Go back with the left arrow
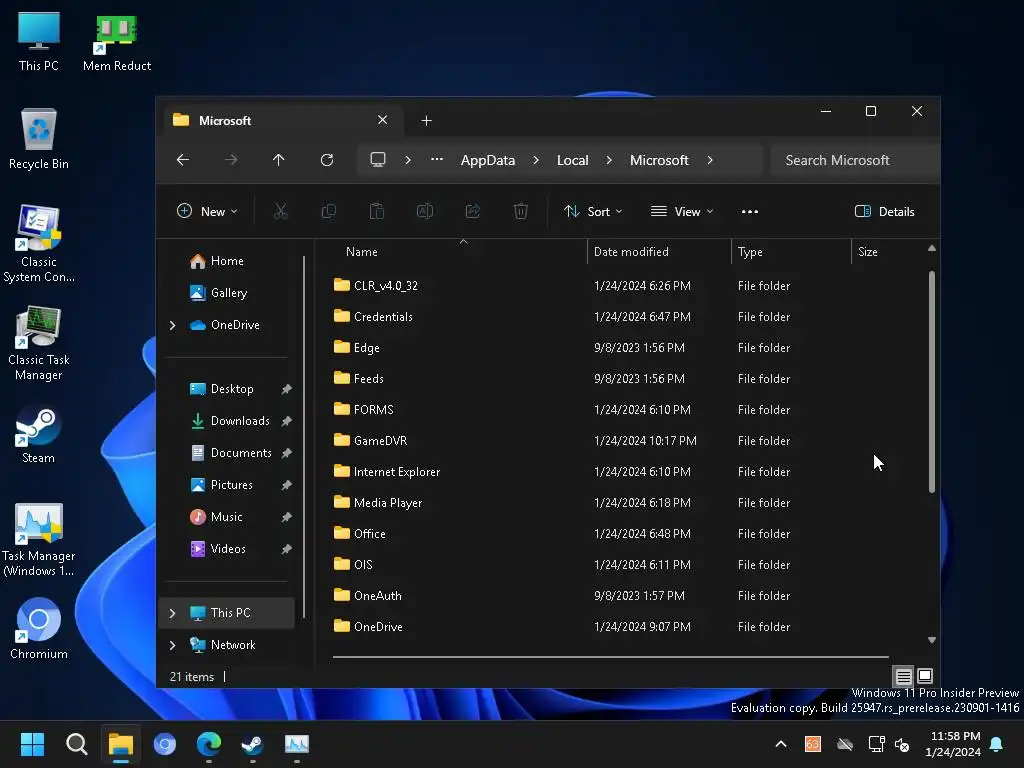The image size is (1024, 768). click(x=183, y=160)
